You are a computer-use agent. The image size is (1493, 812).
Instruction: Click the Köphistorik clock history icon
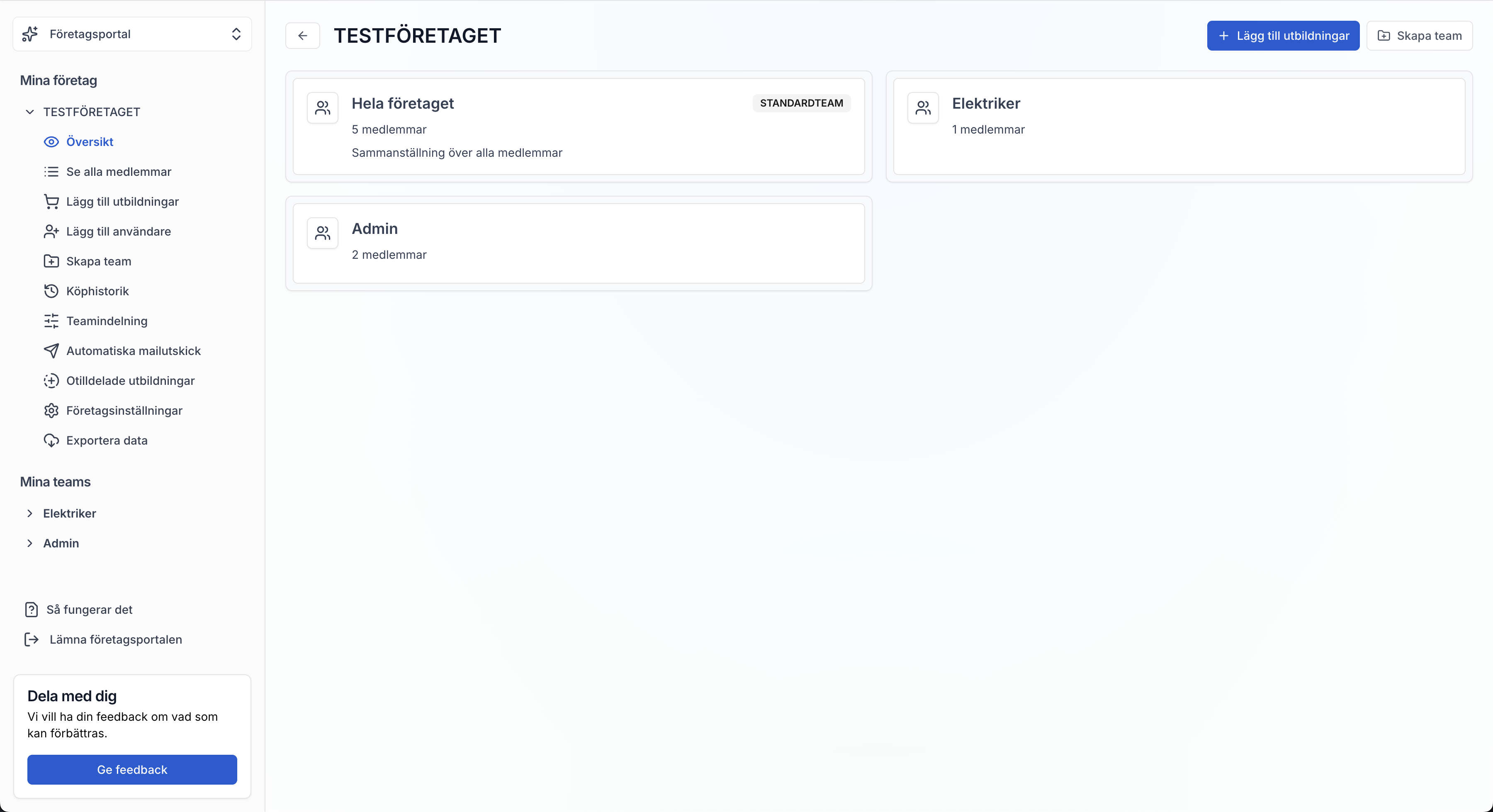pyautogui.click(x=51, y=292)
